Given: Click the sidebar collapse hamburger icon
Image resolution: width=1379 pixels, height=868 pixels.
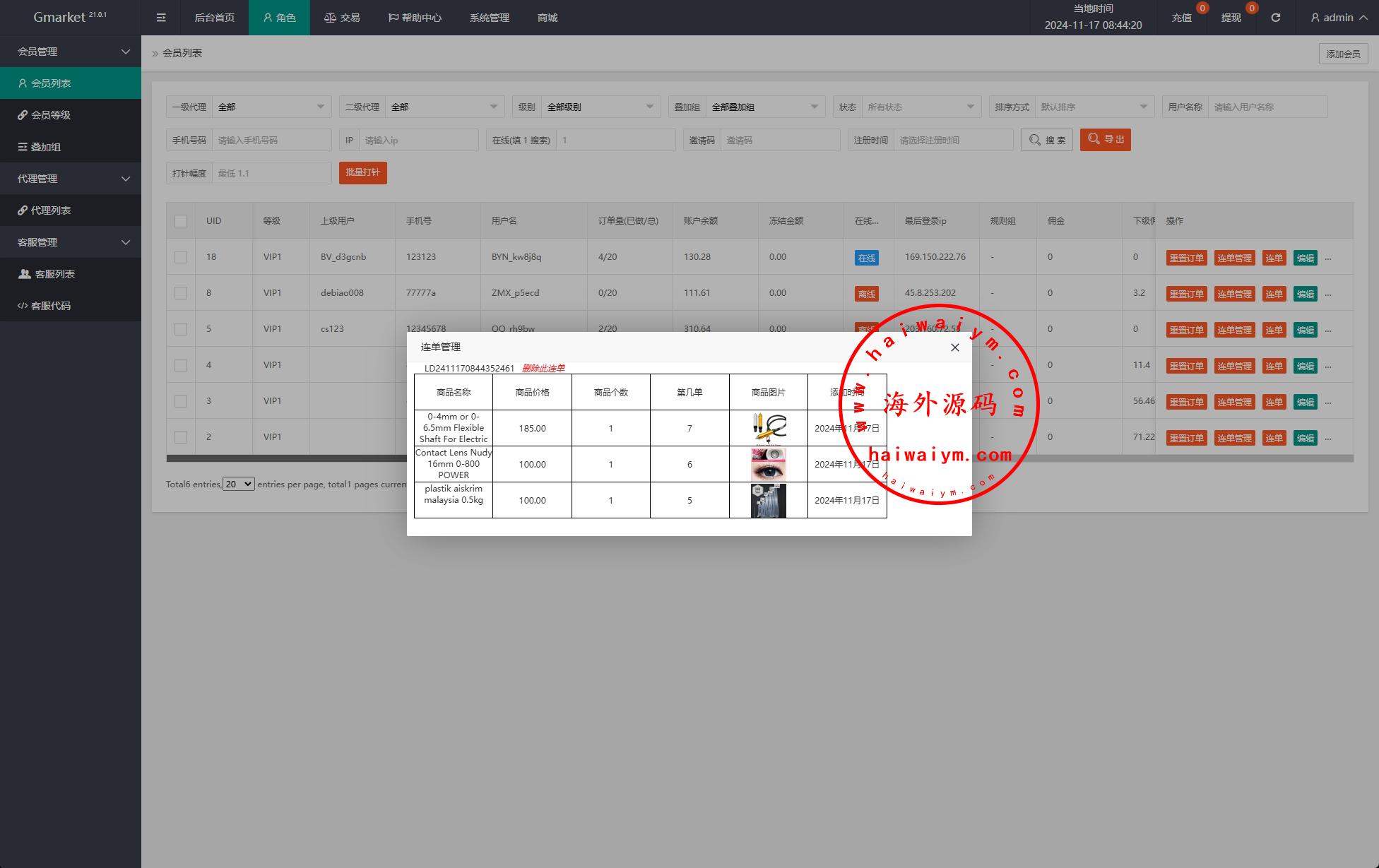Looking at the screenshot, I should pos(161,18).
